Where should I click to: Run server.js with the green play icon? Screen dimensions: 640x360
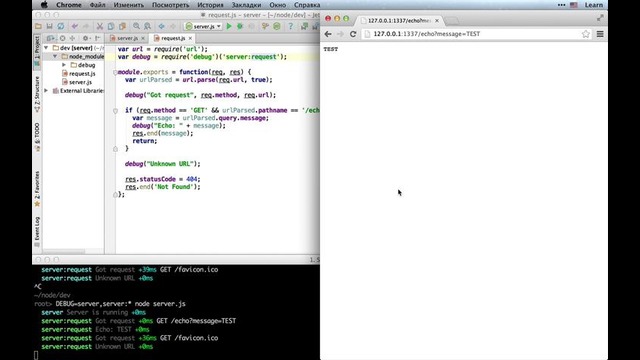coord(229,26)
